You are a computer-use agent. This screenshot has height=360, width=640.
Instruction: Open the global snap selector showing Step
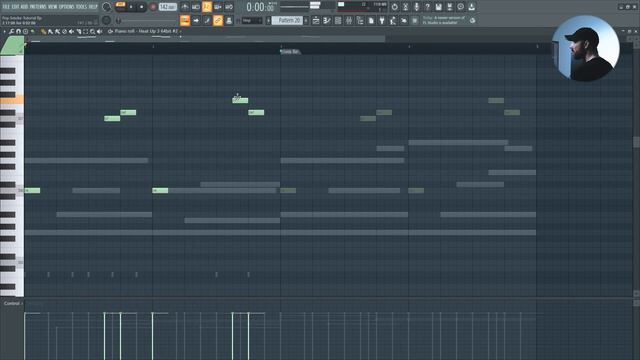click(x=251, y=20)
